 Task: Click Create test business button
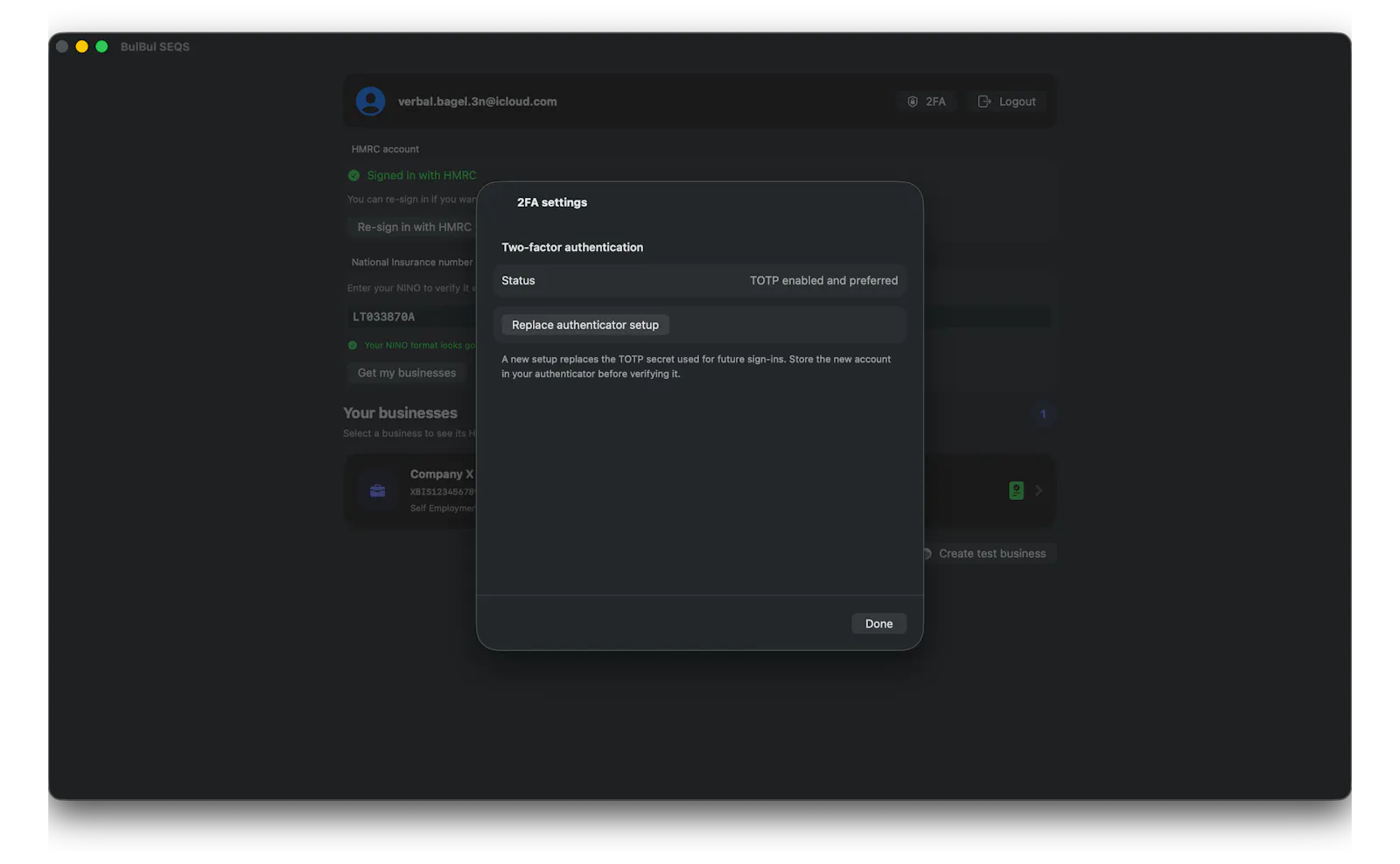point(989,553)
